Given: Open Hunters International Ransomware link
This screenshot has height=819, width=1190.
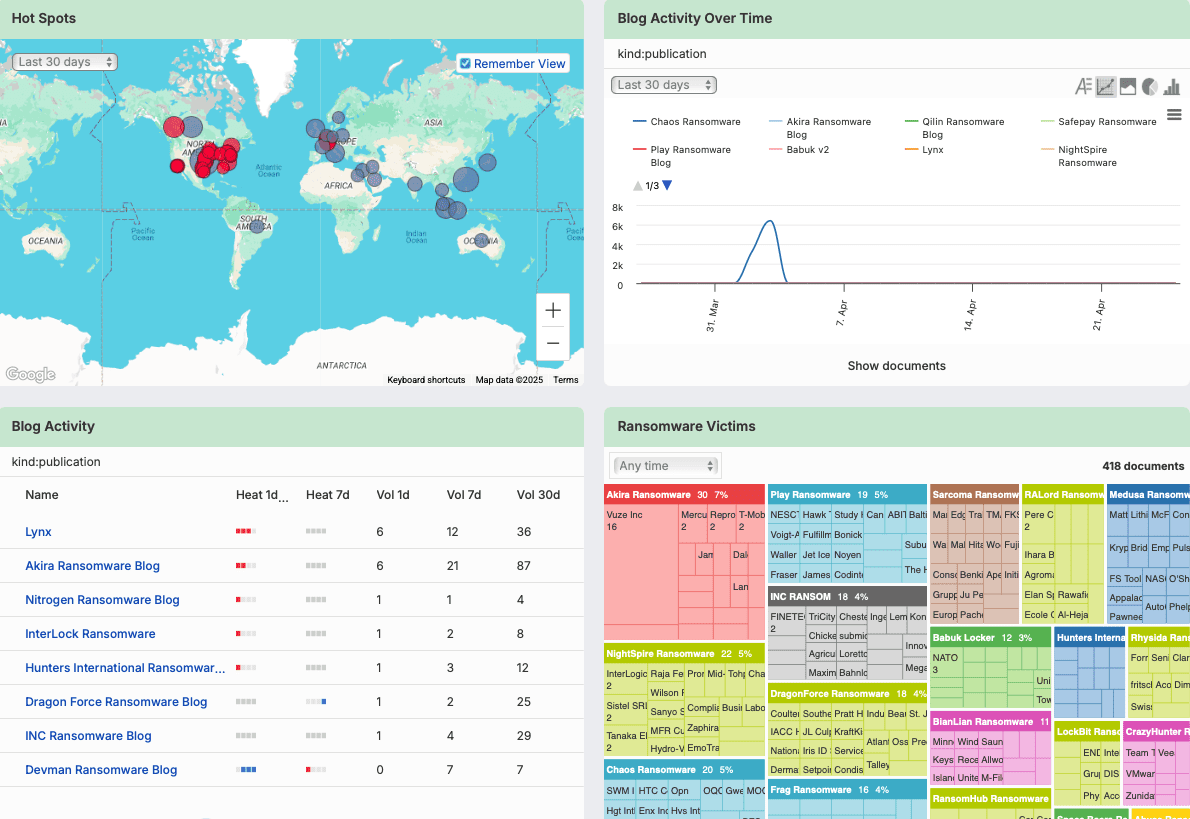Looking at the screenshot, I should [125, 668].
